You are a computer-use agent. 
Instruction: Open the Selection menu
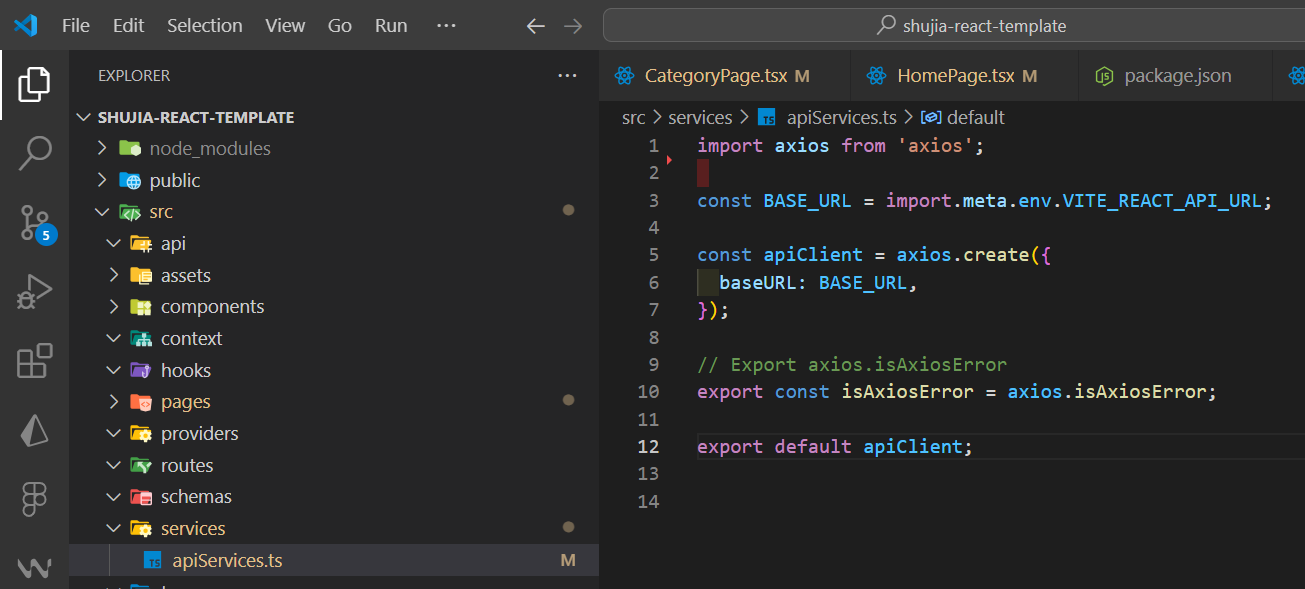[x=205, y=26]
